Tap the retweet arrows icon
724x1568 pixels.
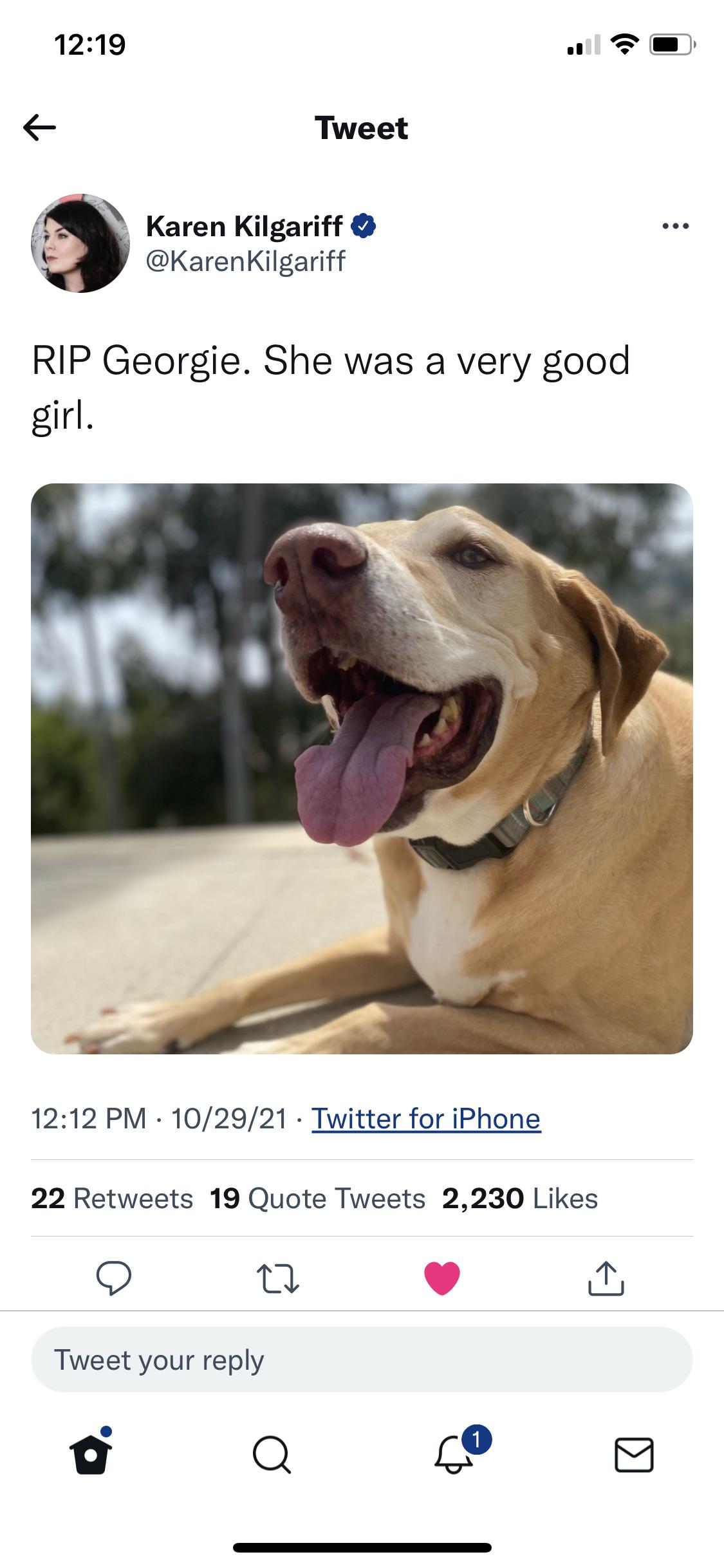pyautogui.click(x=278, y=1278)
